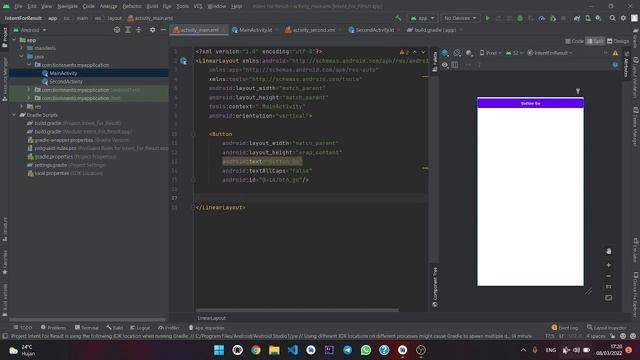This screenshot has height=360, width=640.
Task: Toggle the Gradle tool window side tab
Action: 636,38
